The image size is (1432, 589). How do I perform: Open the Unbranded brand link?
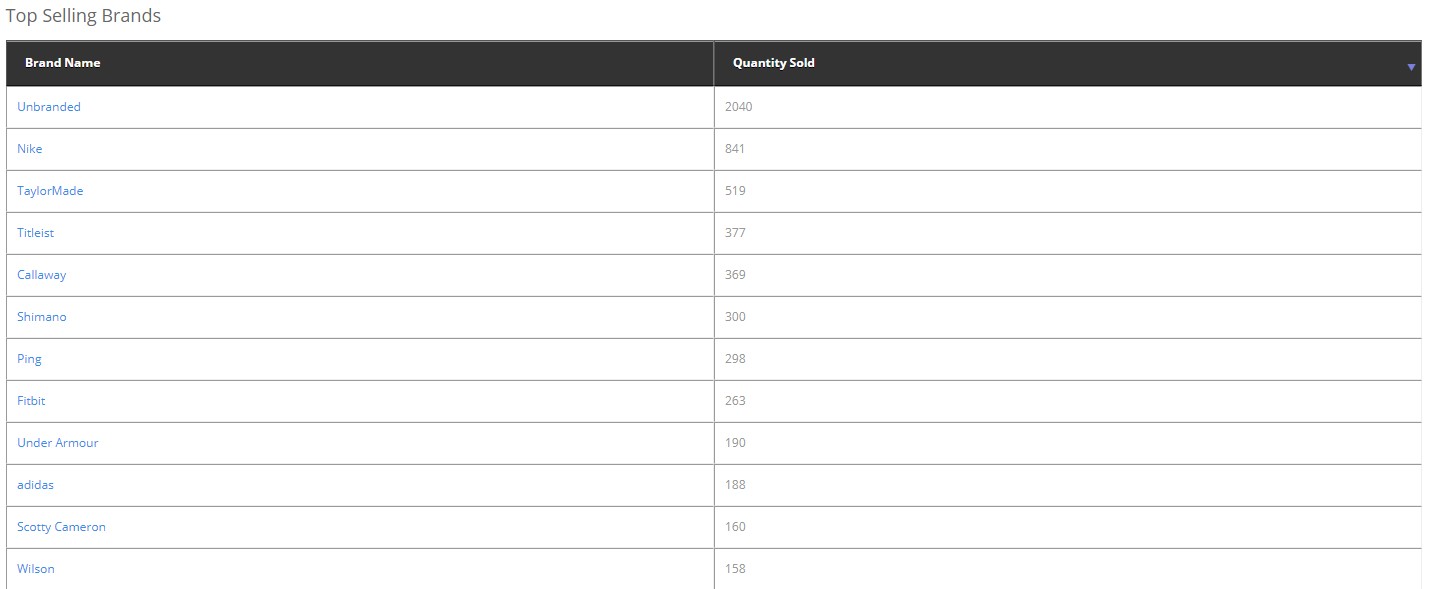coord(49,107)
